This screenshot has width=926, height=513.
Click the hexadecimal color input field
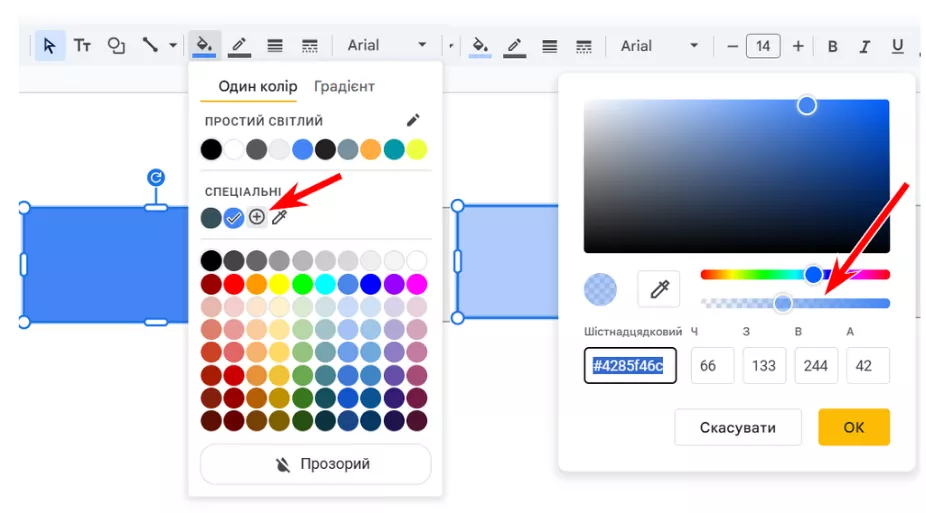(x=630, y=366)
